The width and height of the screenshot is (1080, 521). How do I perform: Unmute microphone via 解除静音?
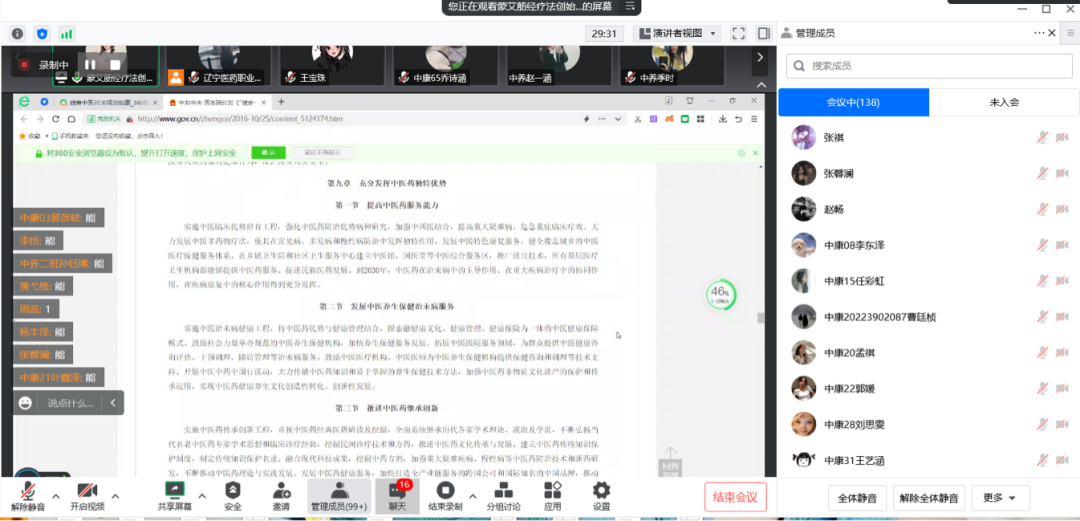point(28,496)
